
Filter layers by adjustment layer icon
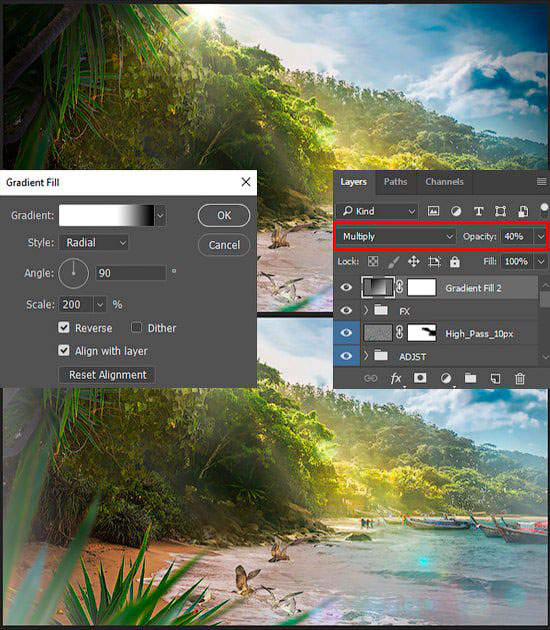(x=456, y=211)
